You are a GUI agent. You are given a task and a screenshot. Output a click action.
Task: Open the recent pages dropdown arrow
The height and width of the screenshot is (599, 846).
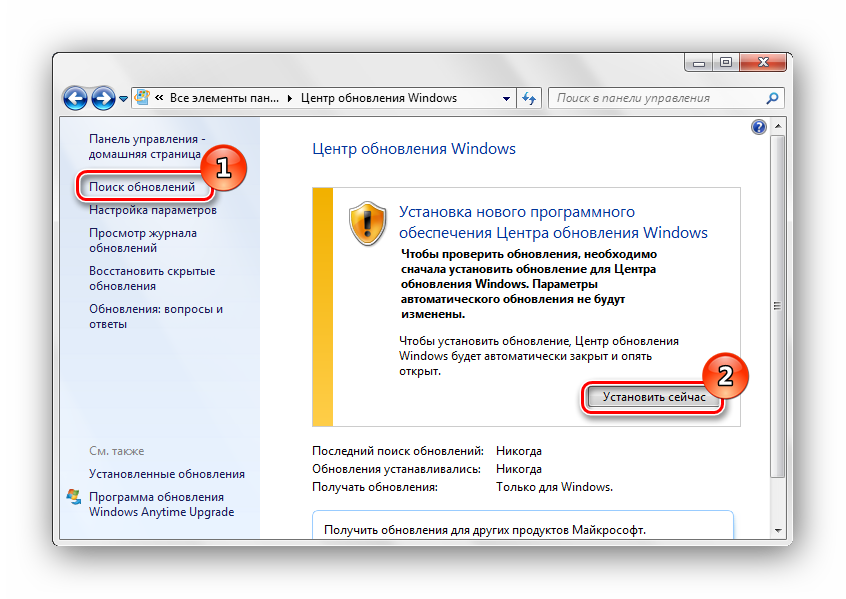(x=124, y=99)
